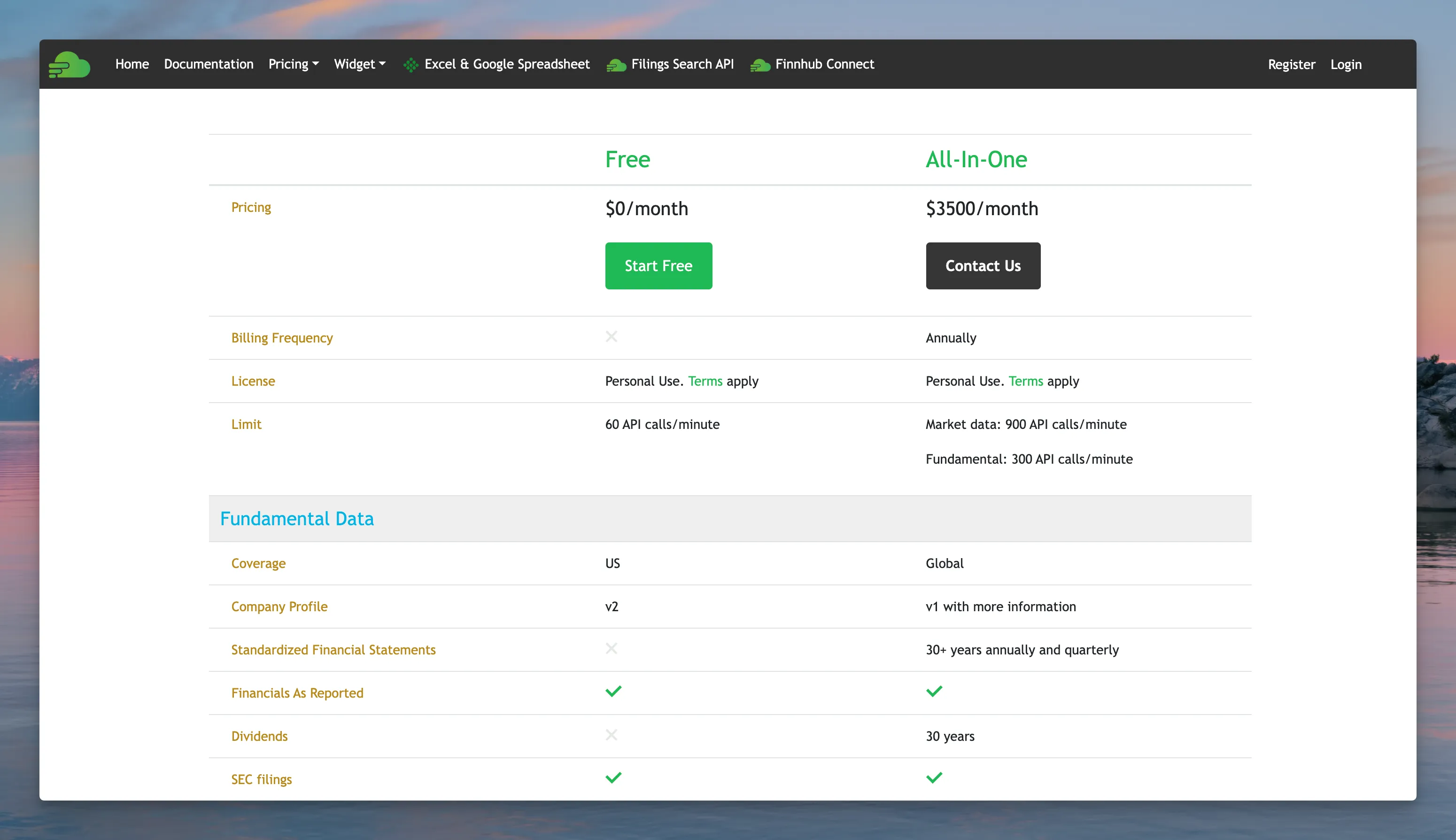
Task: Open Terms link in the All-In-One column
Action: (1025, 381)
